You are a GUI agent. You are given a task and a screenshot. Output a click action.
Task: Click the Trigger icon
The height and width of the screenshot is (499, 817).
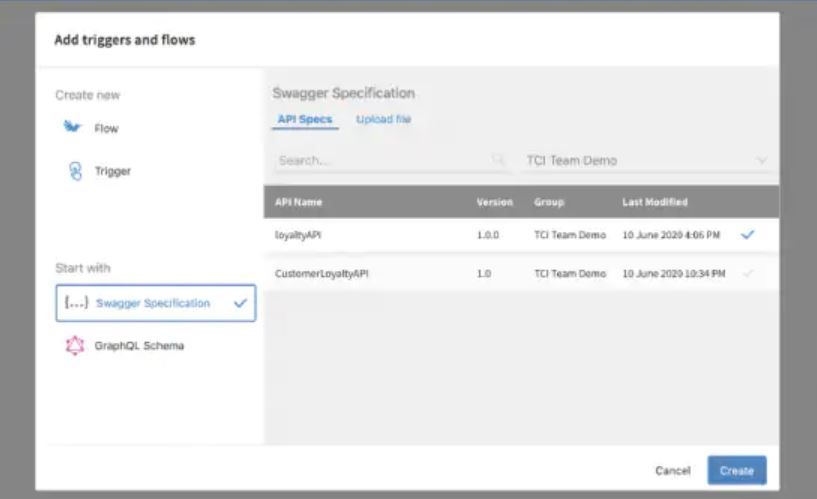73,171
